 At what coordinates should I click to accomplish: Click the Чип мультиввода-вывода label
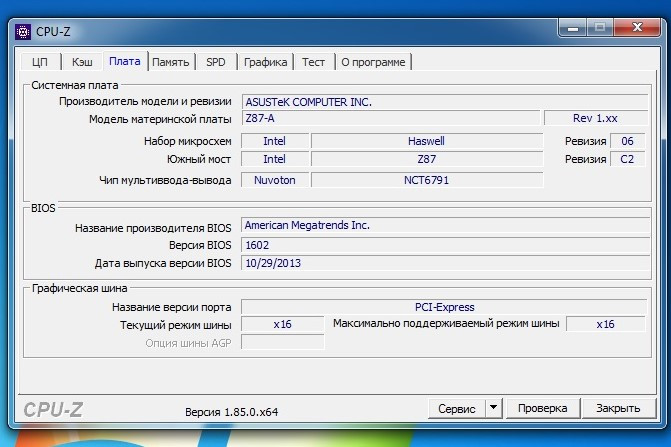(x=165, y=180)
